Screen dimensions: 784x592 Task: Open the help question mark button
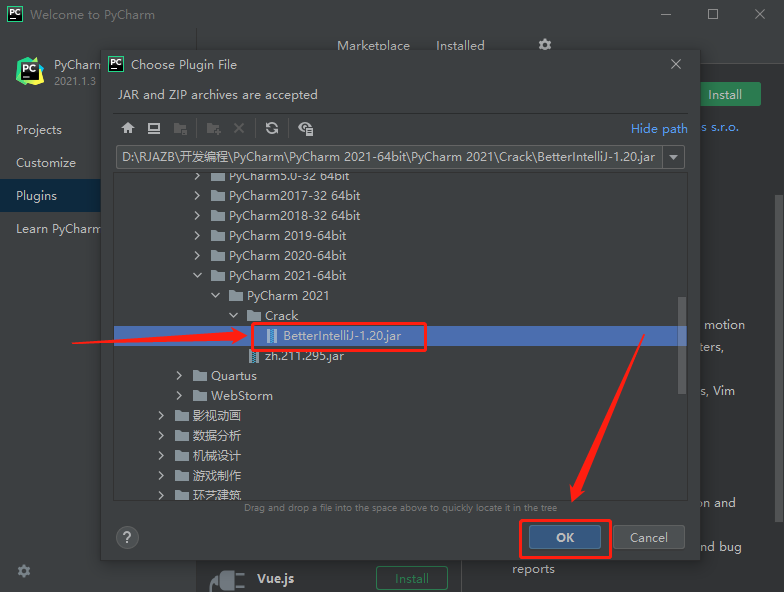tap(128, 538)
